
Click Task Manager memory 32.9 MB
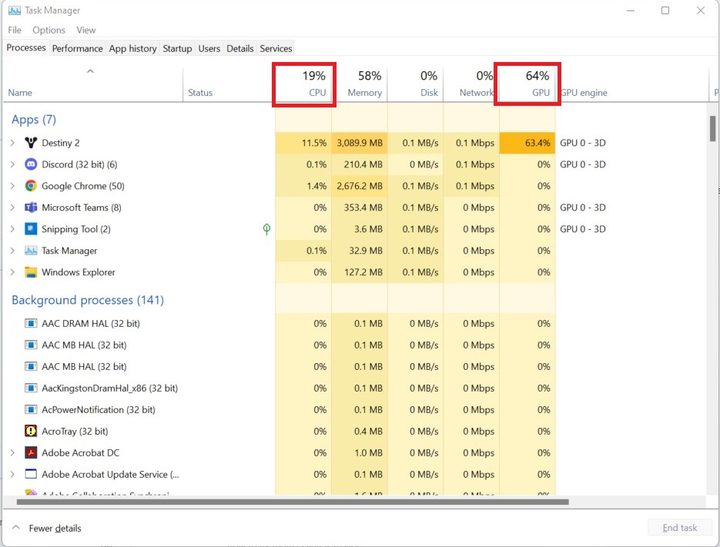tap(366, 251)
